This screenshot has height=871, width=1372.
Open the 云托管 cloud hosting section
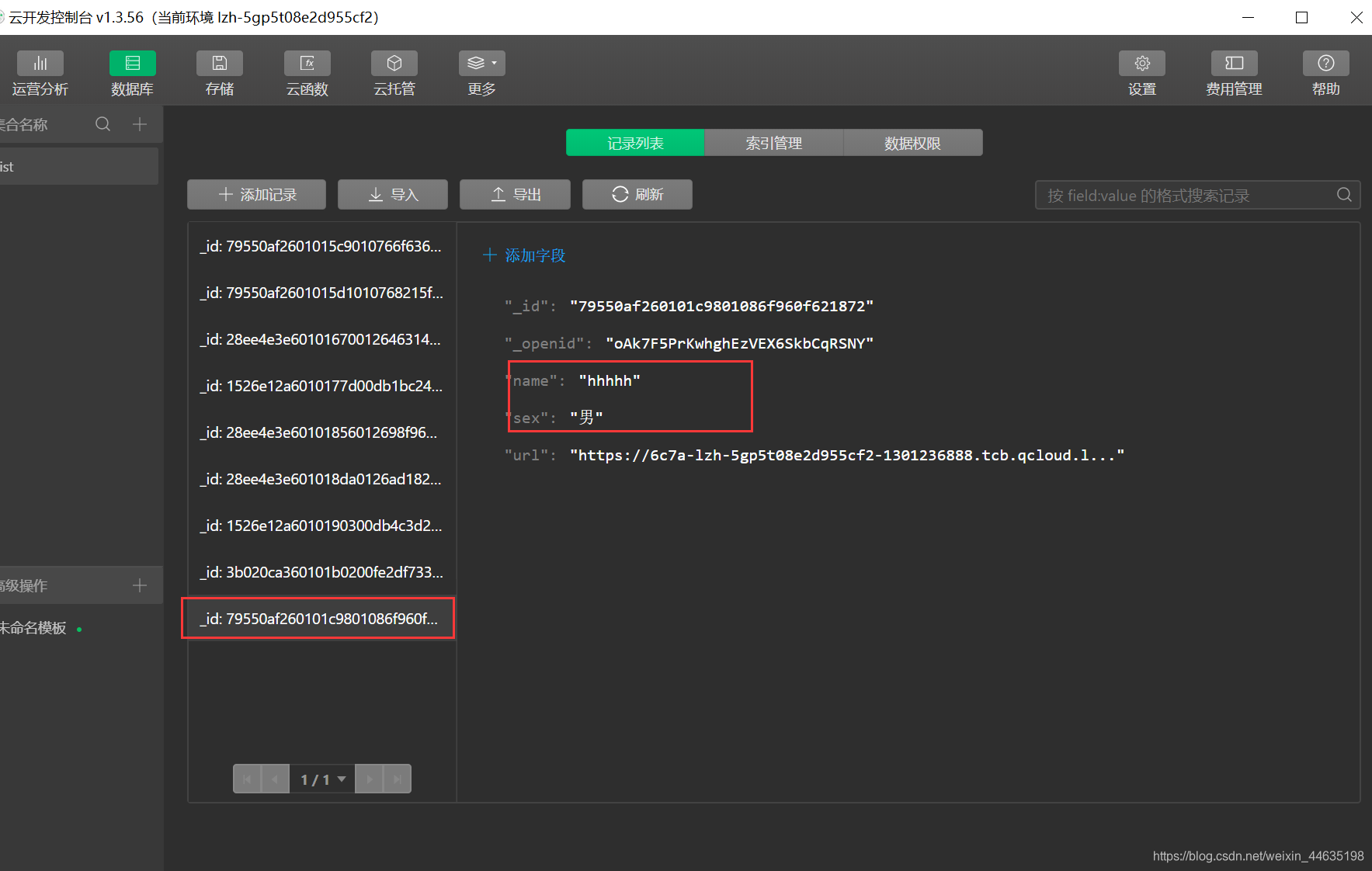tap(394, 74)
